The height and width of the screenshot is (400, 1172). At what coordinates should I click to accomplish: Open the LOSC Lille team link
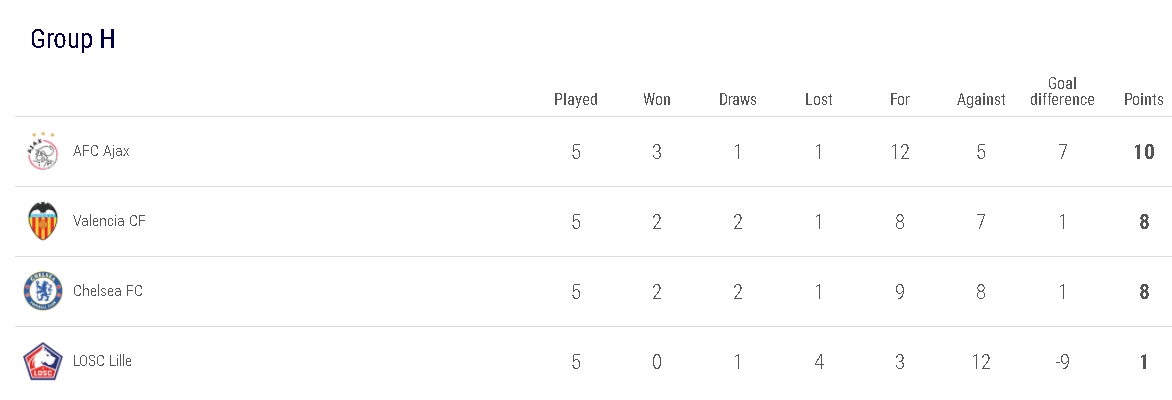pos(102,361)
